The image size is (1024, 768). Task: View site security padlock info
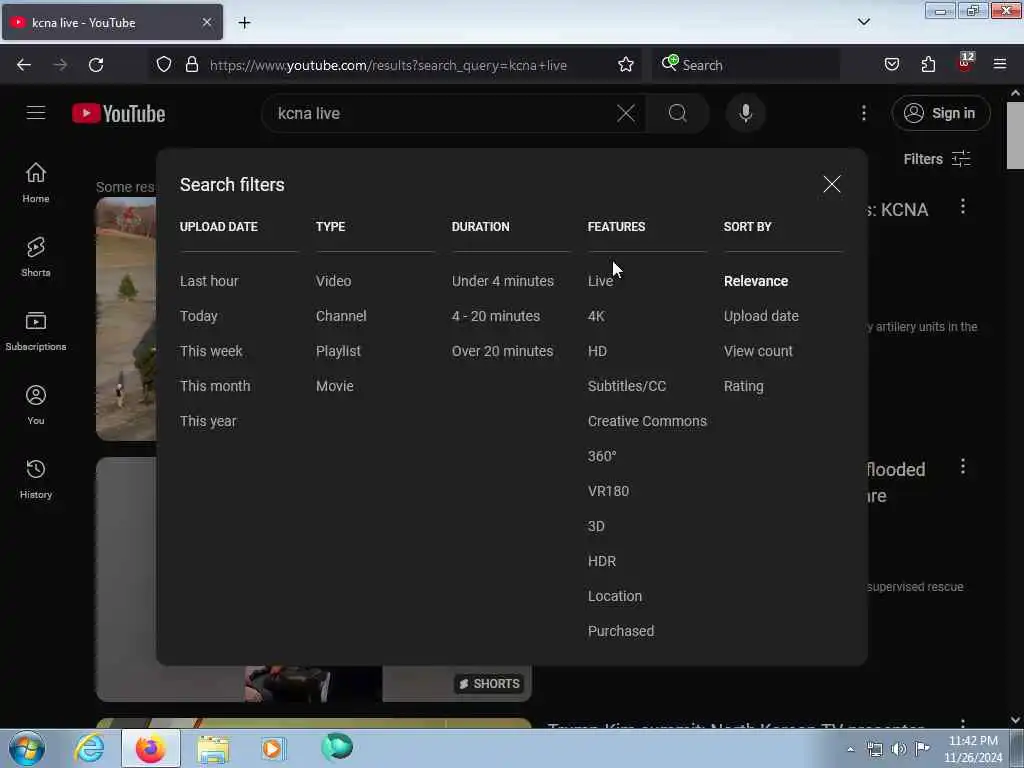[x=191, y=64]
